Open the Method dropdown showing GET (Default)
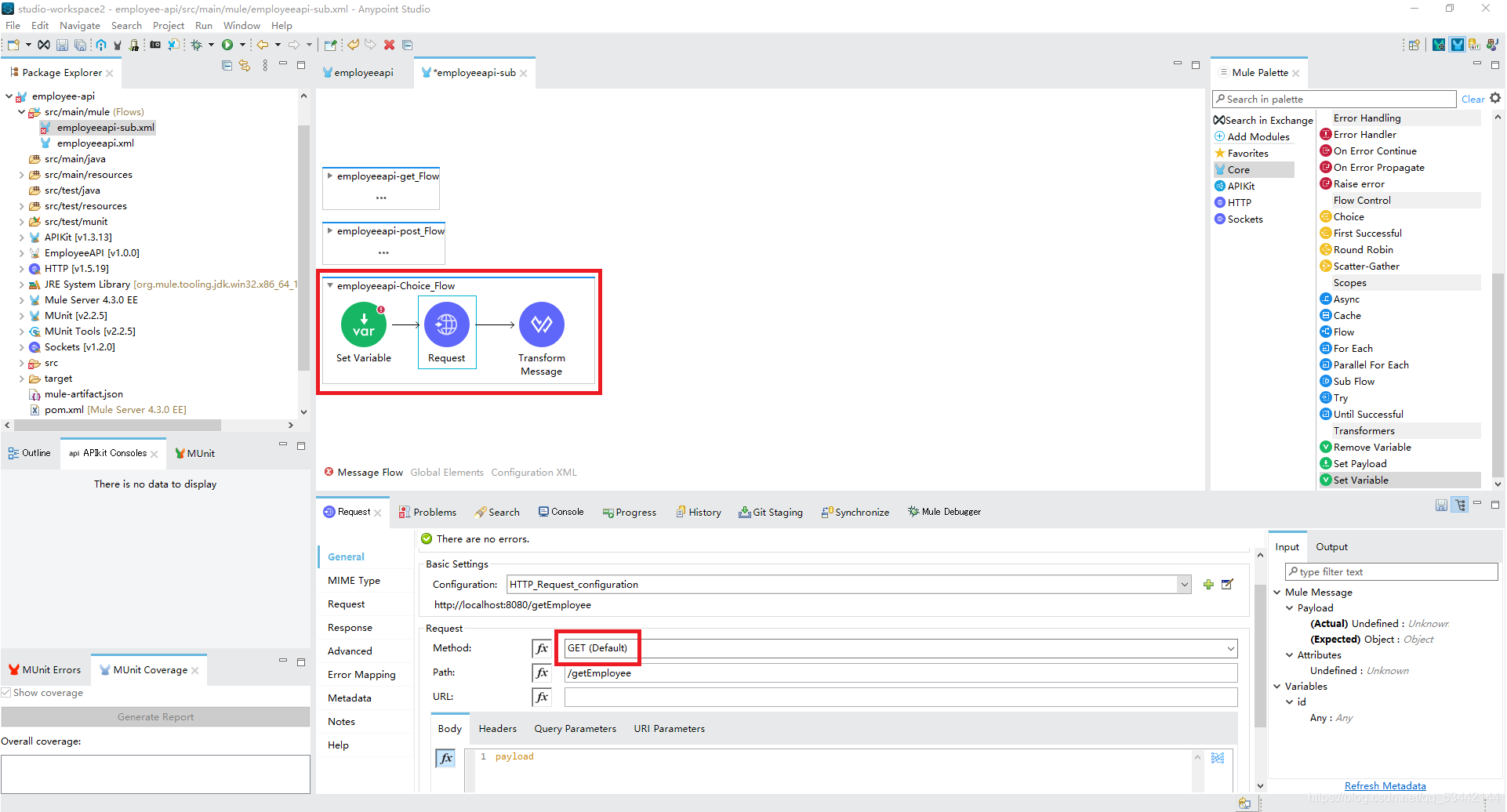1507x812 pixels. [x=1230, y=648]
